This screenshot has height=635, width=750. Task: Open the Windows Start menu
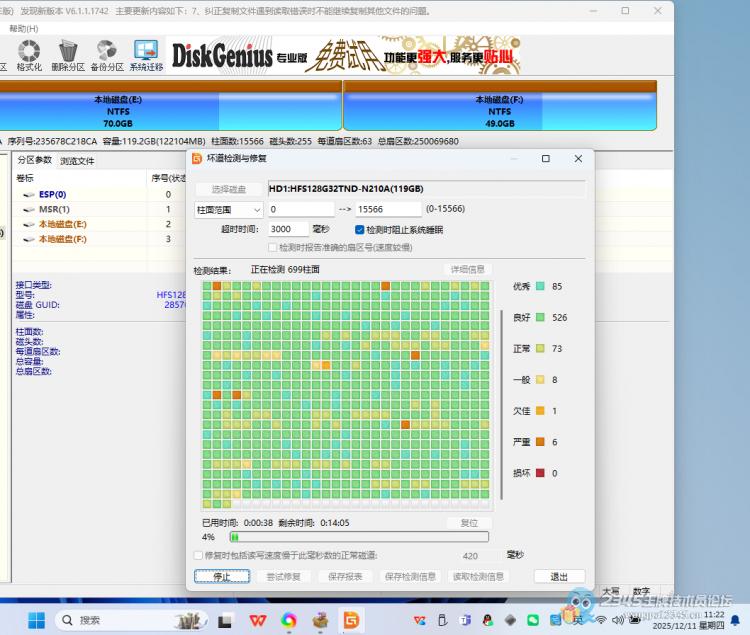[36, 620]
